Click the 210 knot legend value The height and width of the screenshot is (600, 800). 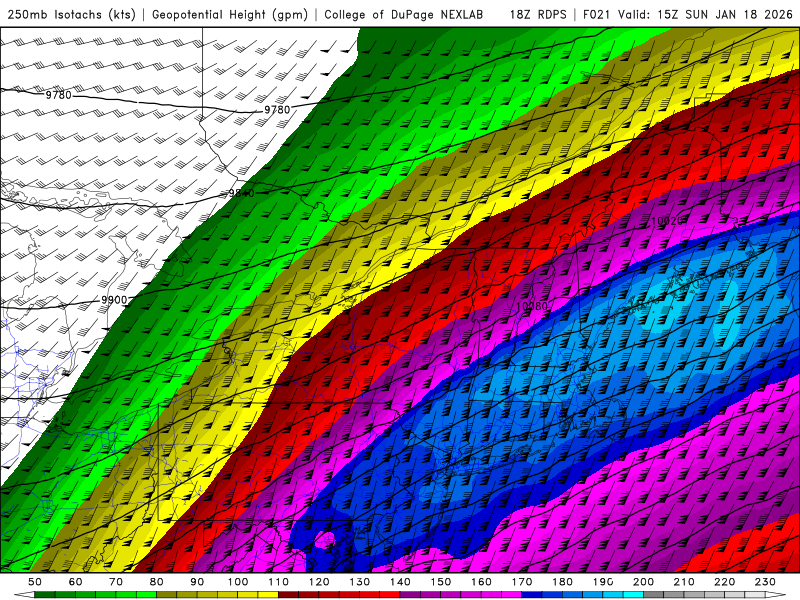(684, 582)
